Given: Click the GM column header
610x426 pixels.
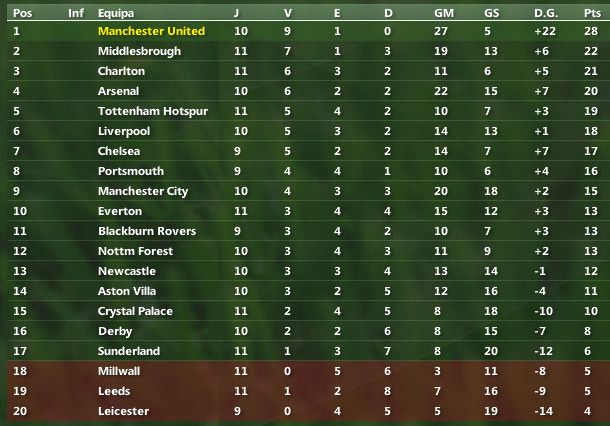Looking at the screenshot, I should (443, 12).
